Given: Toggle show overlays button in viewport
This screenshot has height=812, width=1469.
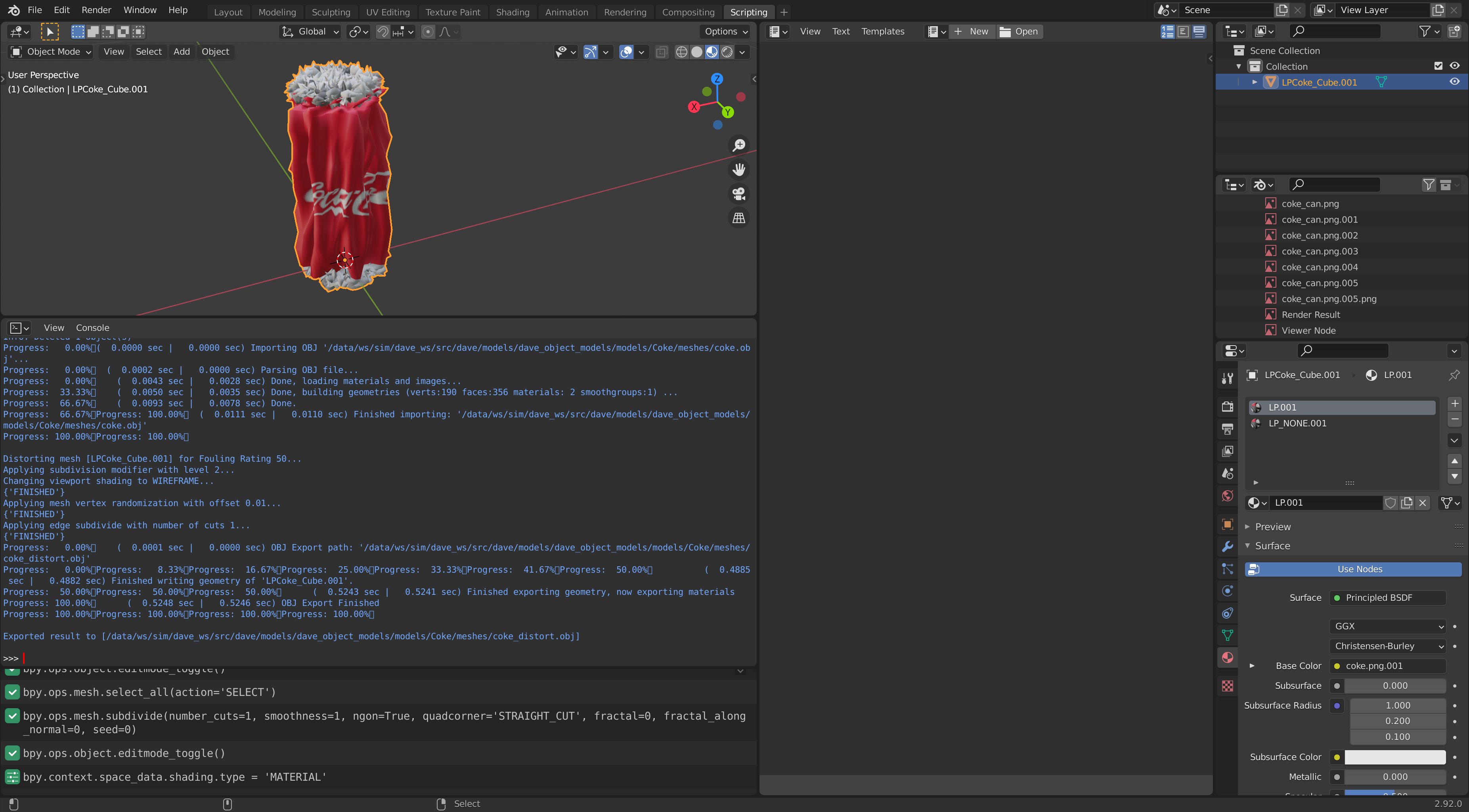Looking at the screenshot, I should 626,52.
